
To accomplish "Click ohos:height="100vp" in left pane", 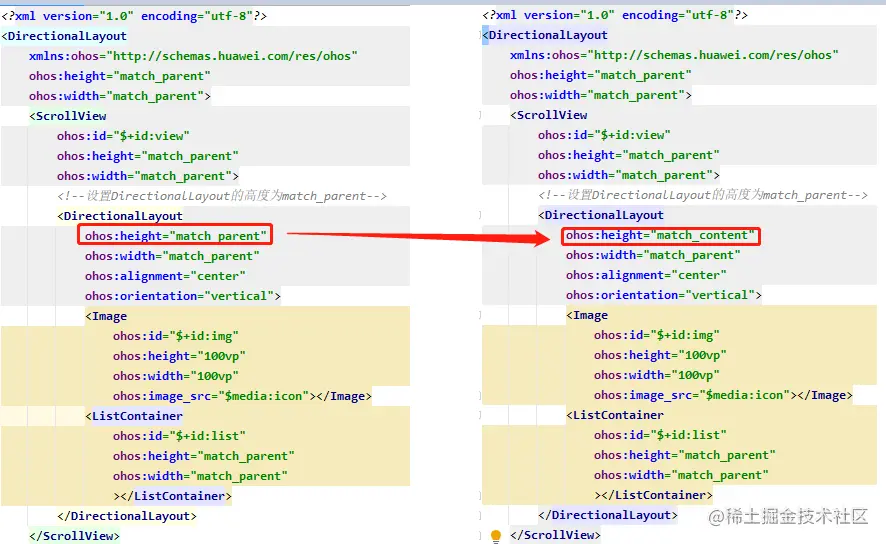I will (x=179, y=356).
